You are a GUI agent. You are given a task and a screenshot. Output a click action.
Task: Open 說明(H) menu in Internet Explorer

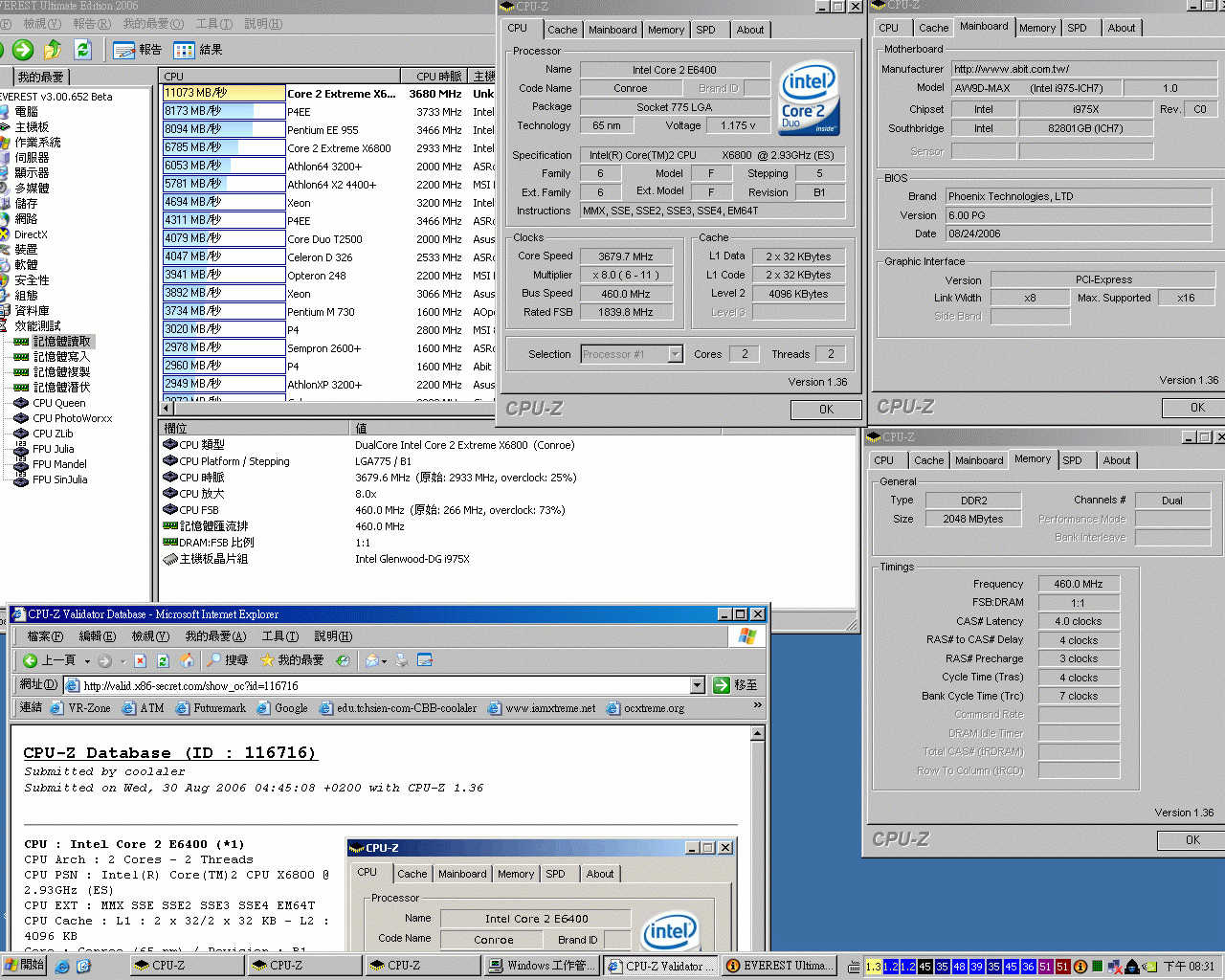pyautogui.click(x=333, y=636)
